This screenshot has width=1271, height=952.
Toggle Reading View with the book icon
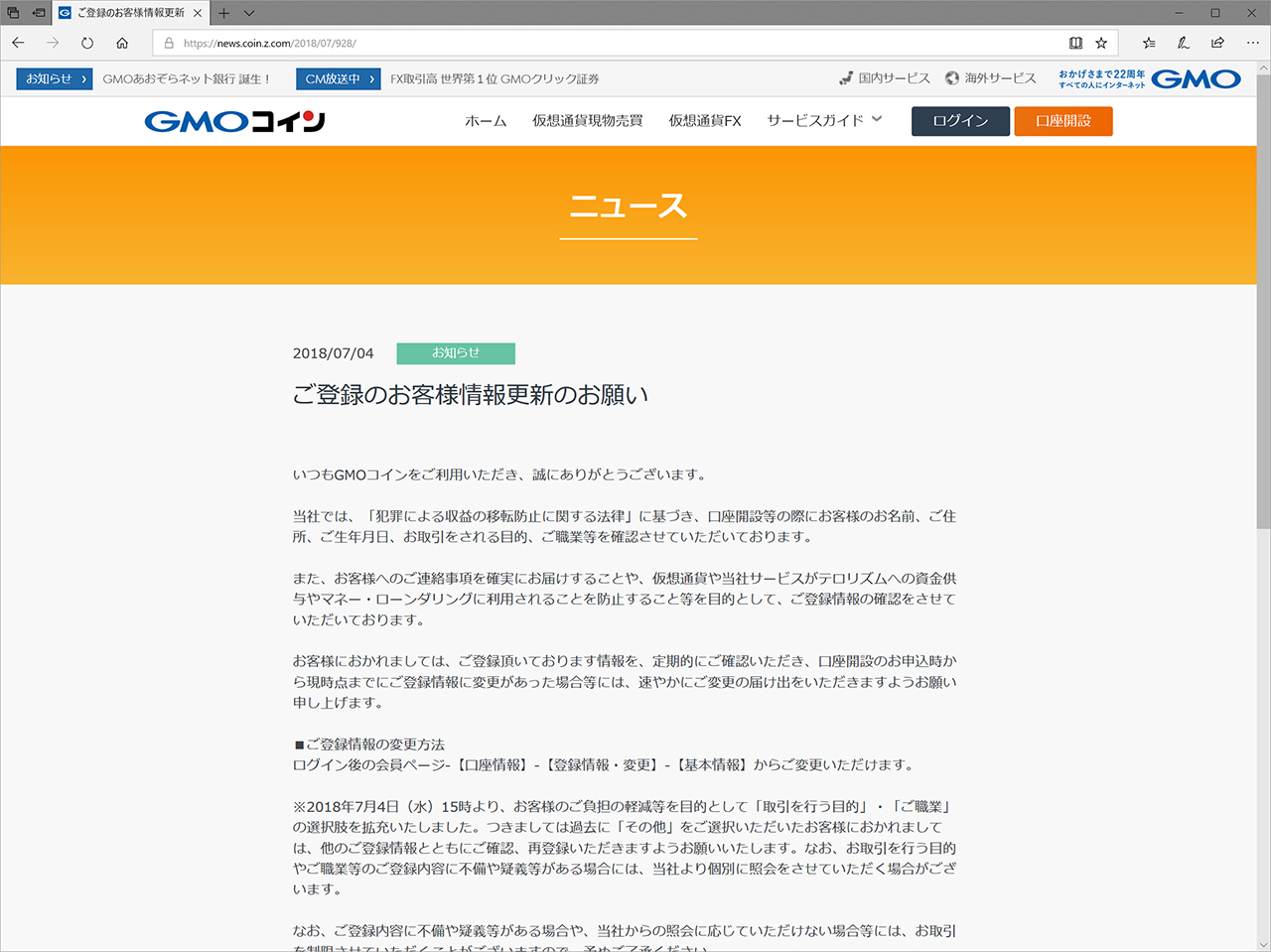(x=1075, y=43)
